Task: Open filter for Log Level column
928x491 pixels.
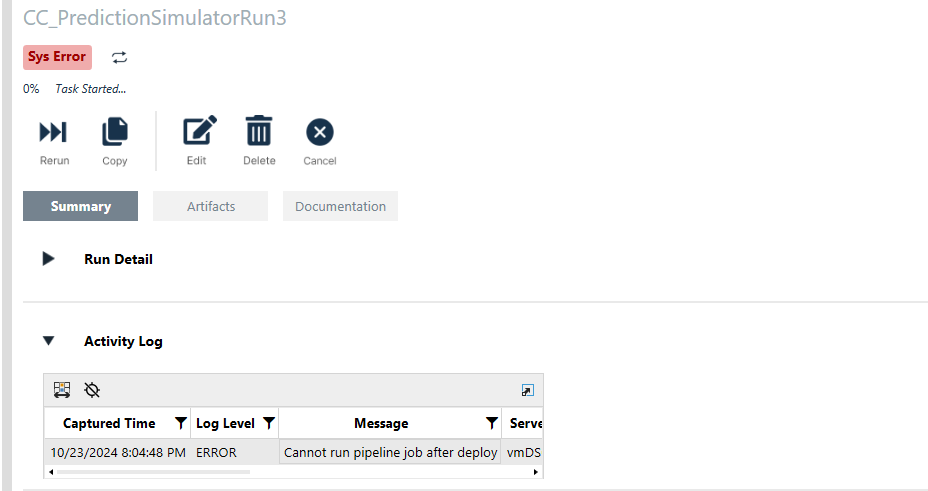Action: (x=268, y=423)
